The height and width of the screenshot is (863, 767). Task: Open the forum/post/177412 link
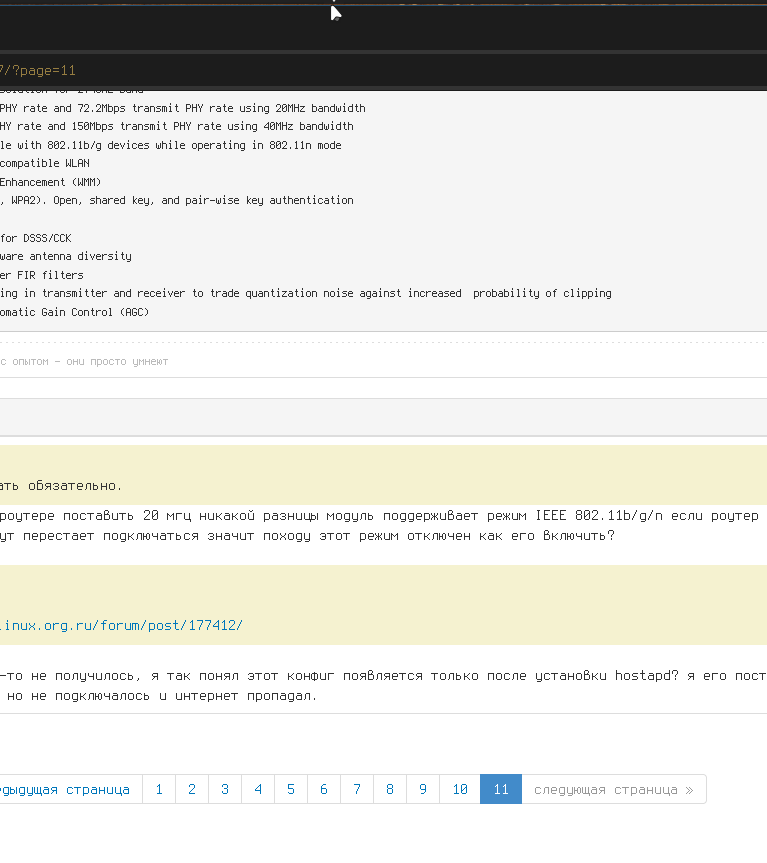(x=121, y=625)
